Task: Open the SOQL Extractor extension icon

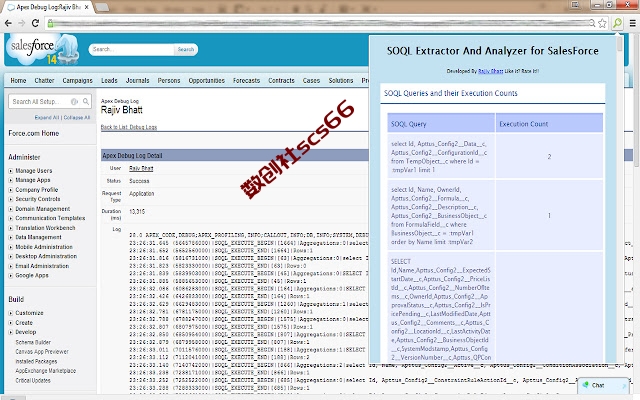Action: tap(618, 23)
